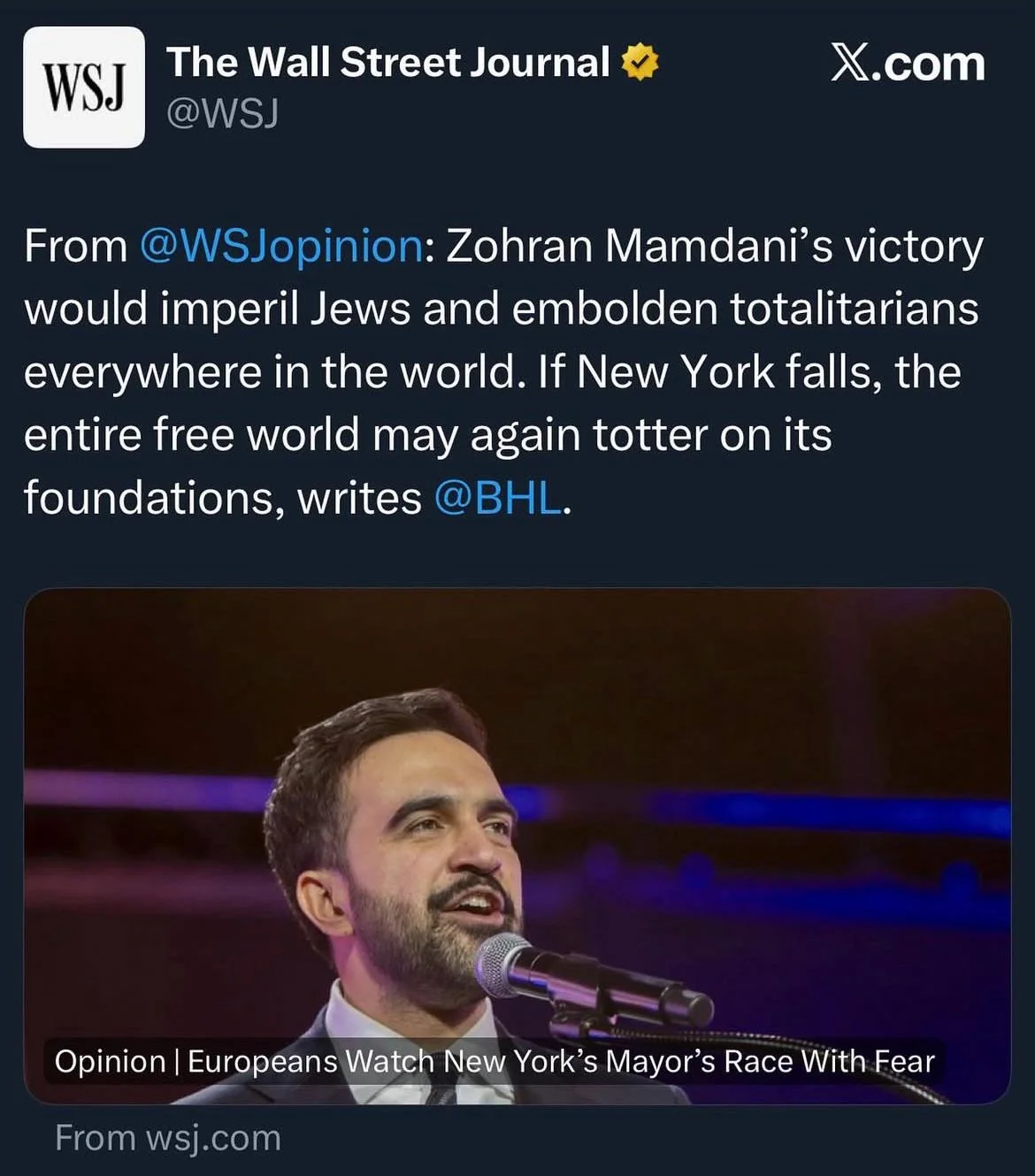Viewport: 1035px width, 1176px height.
Task: Click the "Europeans Watch New York's Mayor's Race" headline
Action: pos(561,1061)
